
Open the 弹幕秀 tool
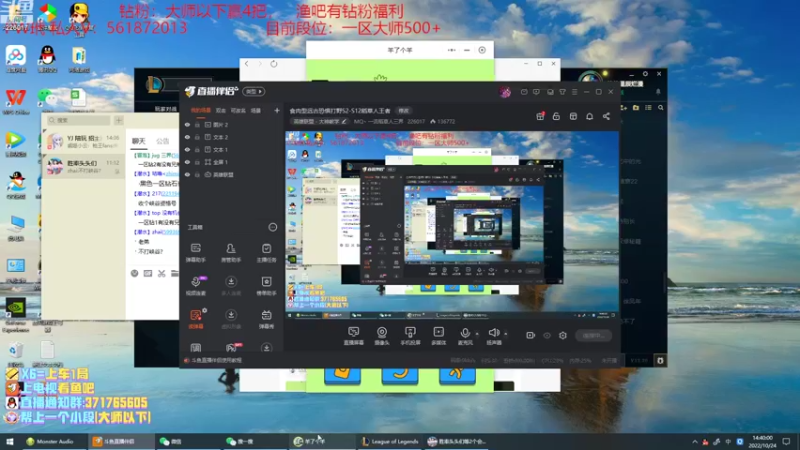pyautogui.click(x=266, y=319)
